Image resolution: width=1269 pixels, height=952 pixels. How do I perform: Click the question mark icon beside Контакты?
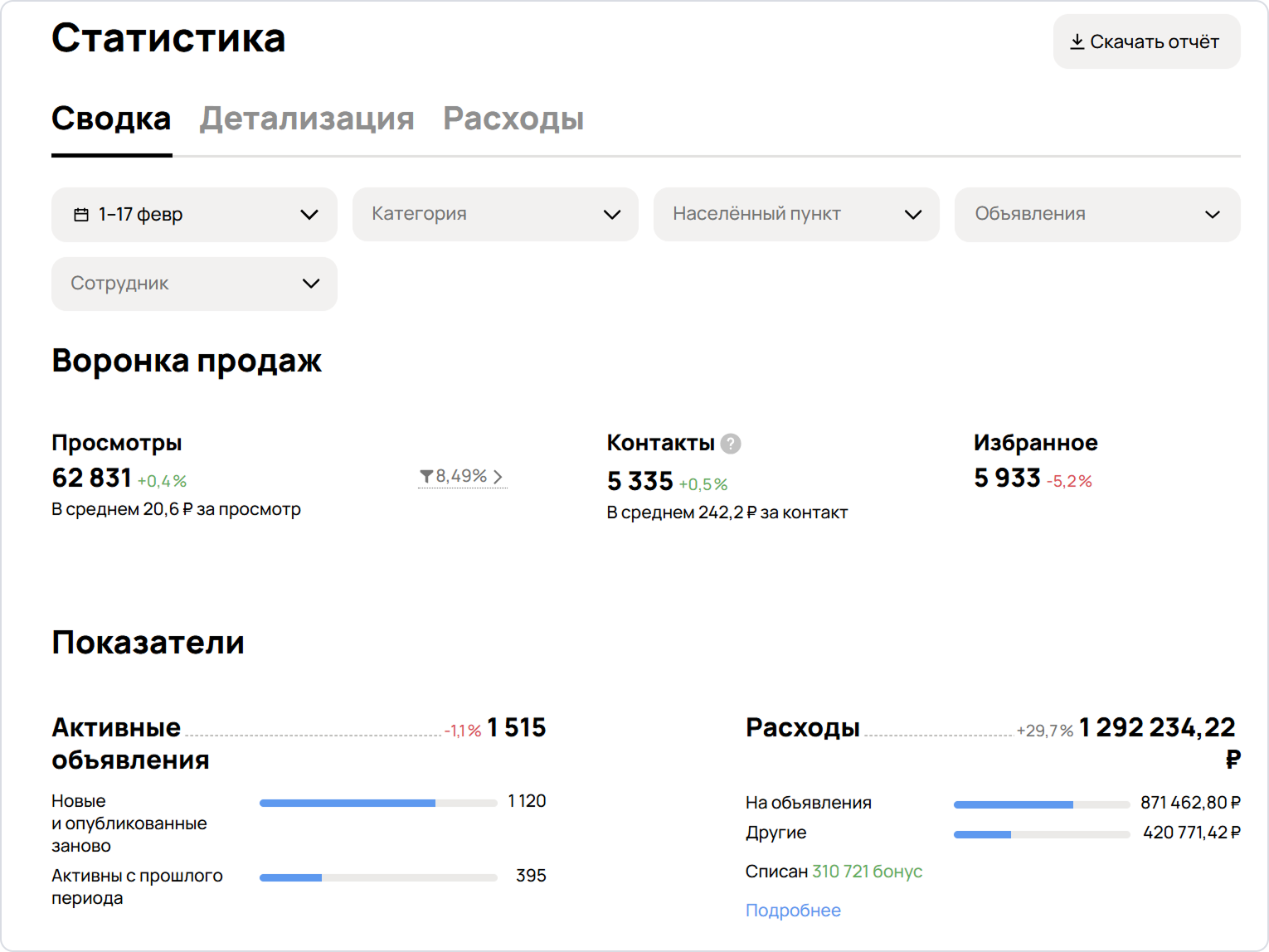pyautogui.click(x=731, y=444)
